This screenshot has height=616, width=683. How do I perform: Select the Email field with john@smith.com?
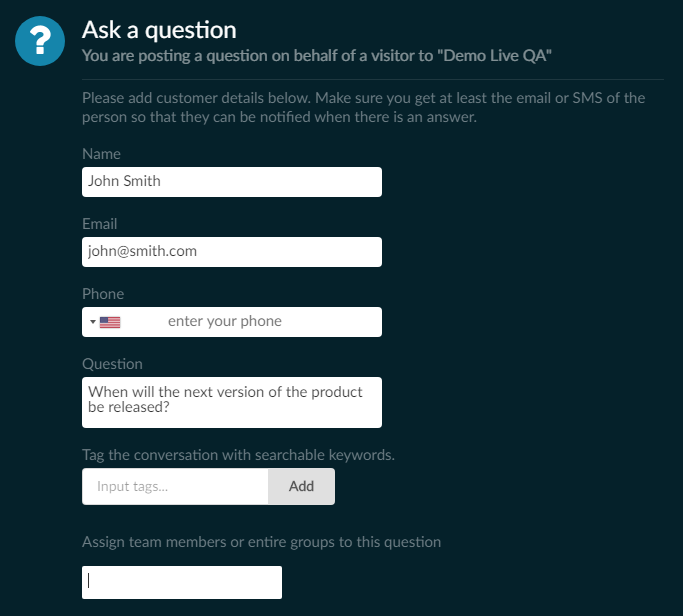tap(232, 252)
